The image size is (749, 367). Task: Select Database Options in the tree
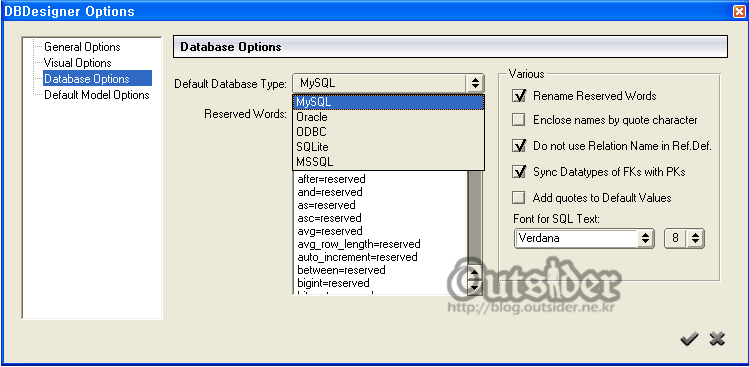[97, 78]
